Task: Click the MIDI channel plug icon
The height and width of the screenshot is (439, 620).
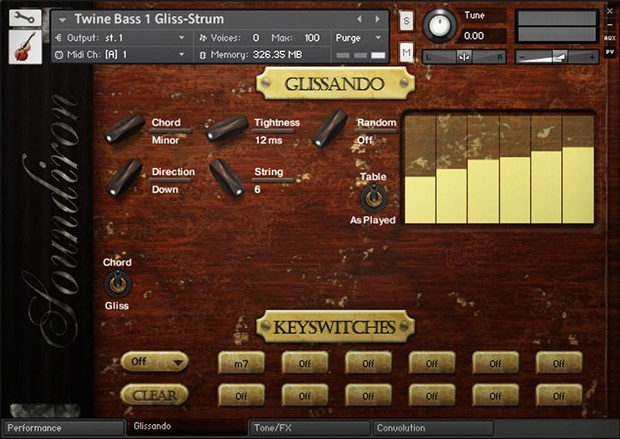Action: point(59,55)
